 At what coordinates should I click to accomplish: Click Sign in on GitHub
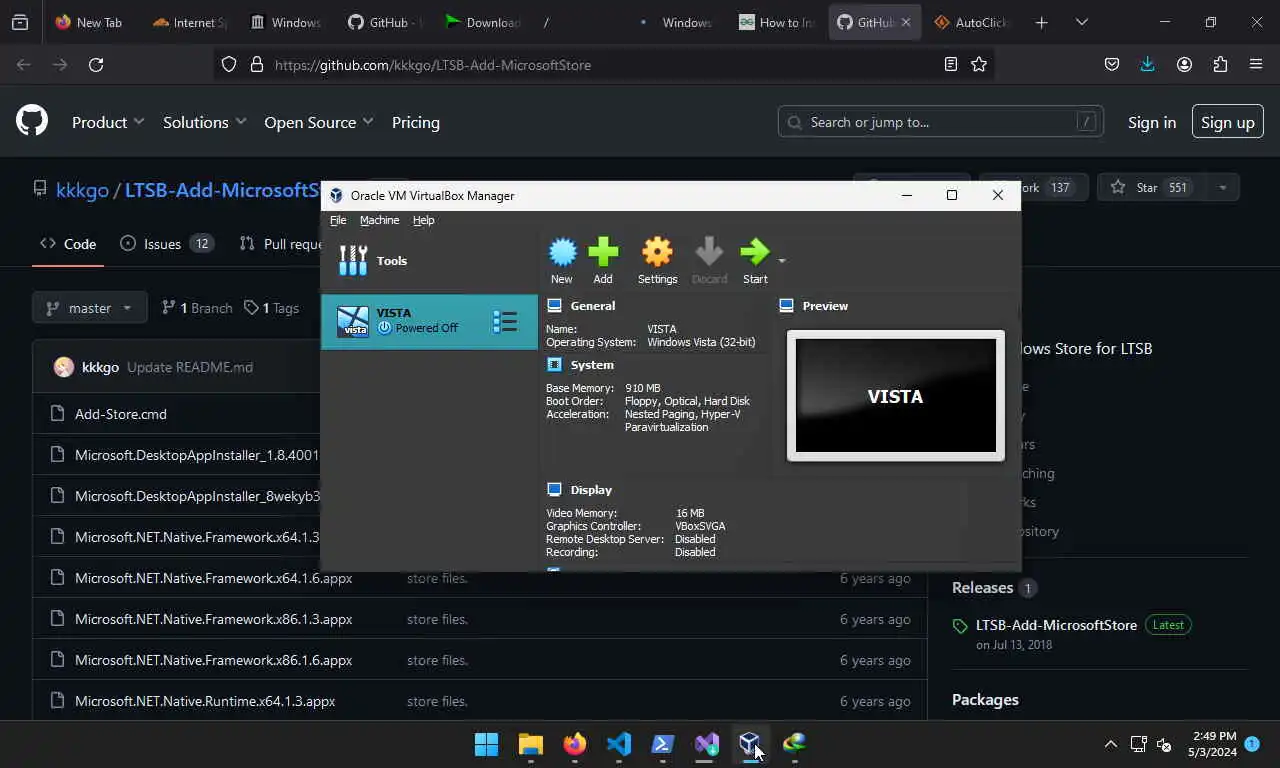(x=1152, y=122)
